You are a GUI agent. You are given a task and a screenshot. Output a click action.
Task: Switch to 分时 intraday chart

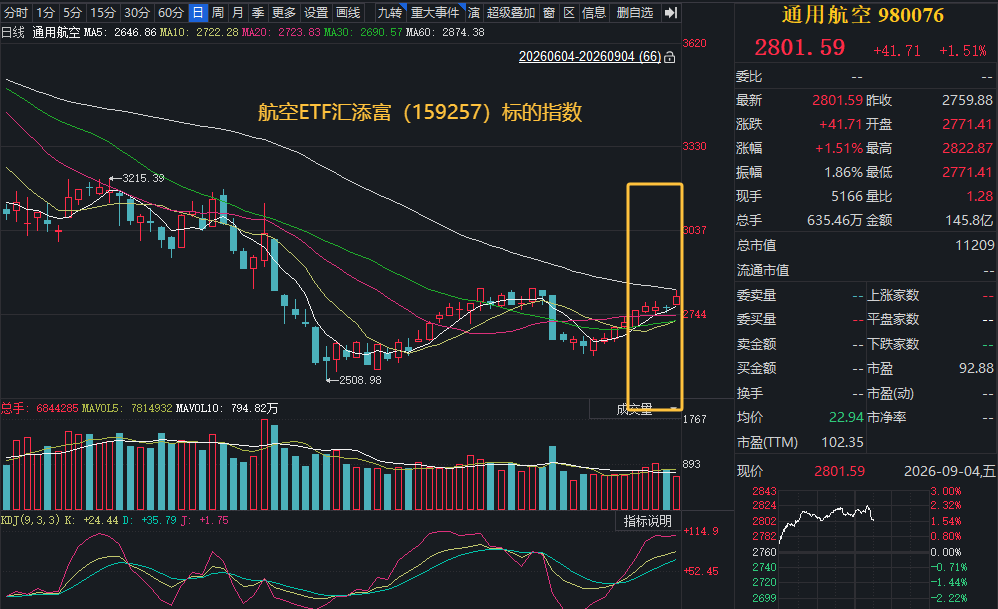[16, 13]
